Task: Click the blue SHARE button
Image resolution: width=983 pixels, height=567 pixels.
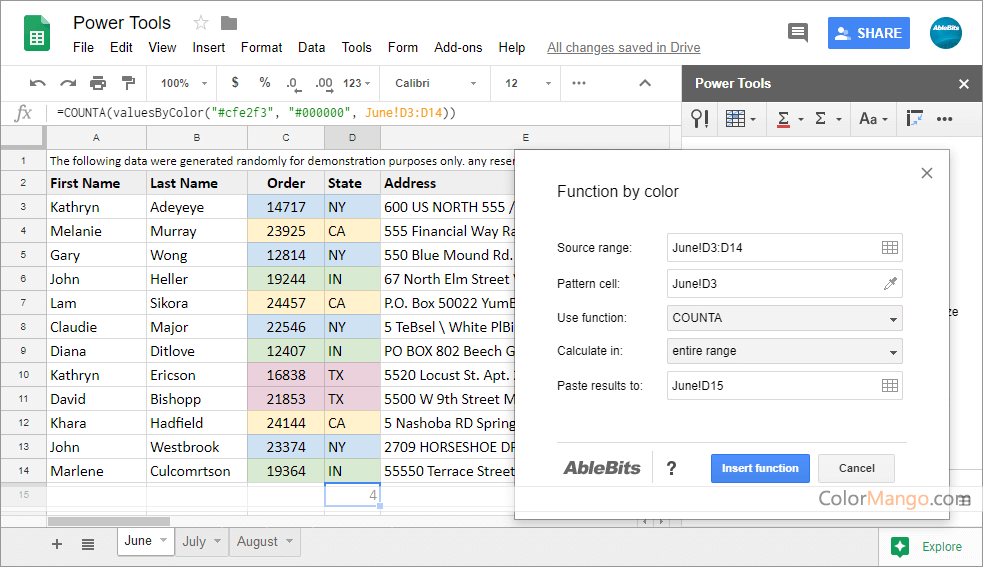Action: pos(868,33)
